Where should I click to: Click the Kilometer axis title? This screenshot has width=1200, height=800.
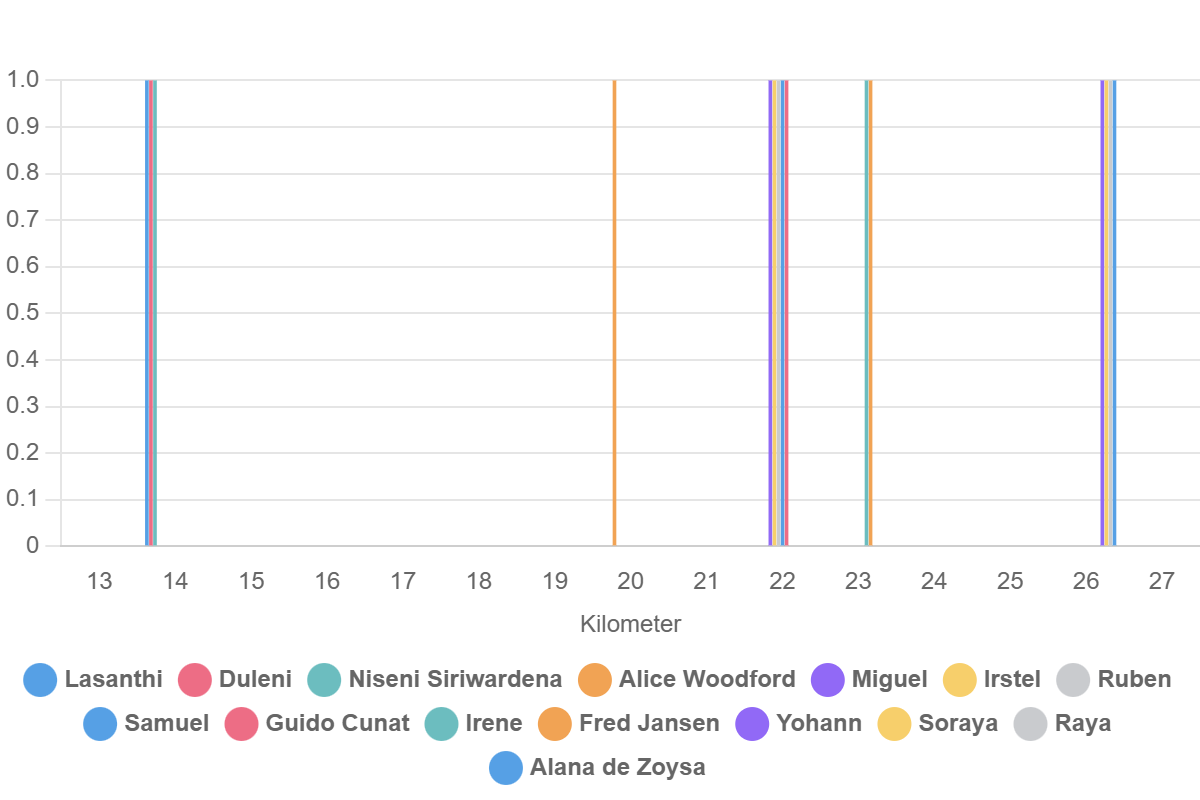(630, 624)
